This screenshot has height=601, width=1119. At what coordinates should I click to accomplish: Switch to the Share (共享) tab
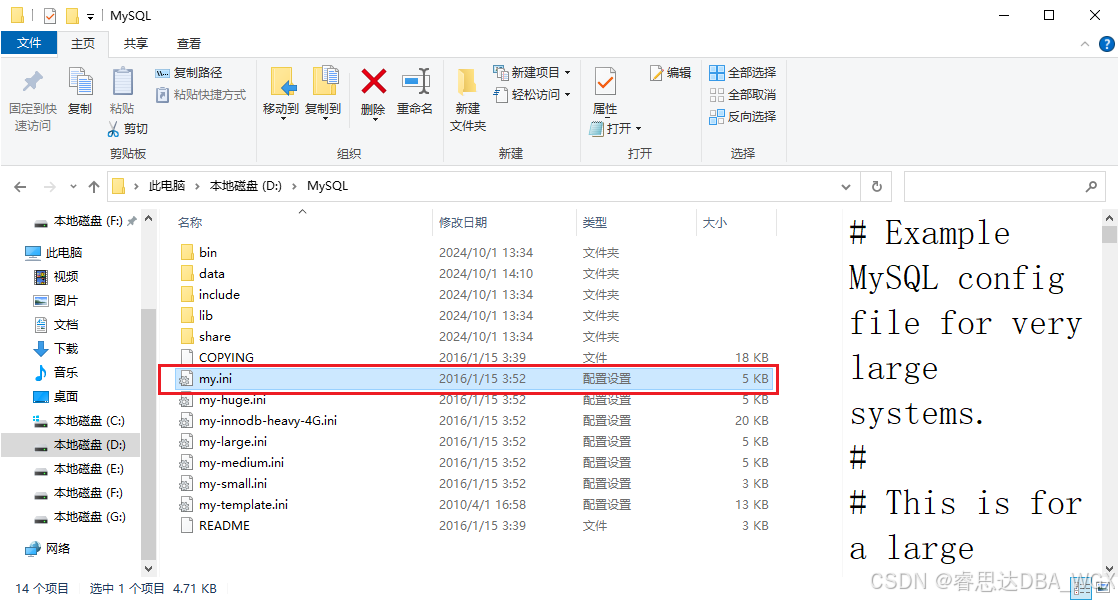tap(136, 44)
